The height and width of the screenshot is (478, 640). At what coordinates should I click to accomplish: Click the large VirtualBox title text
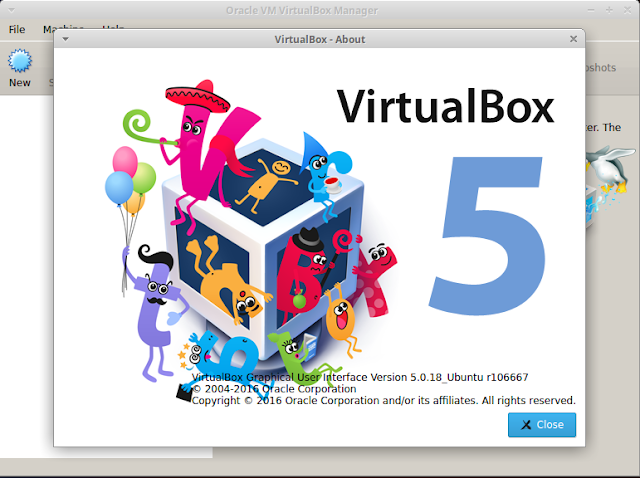(445, 106)
